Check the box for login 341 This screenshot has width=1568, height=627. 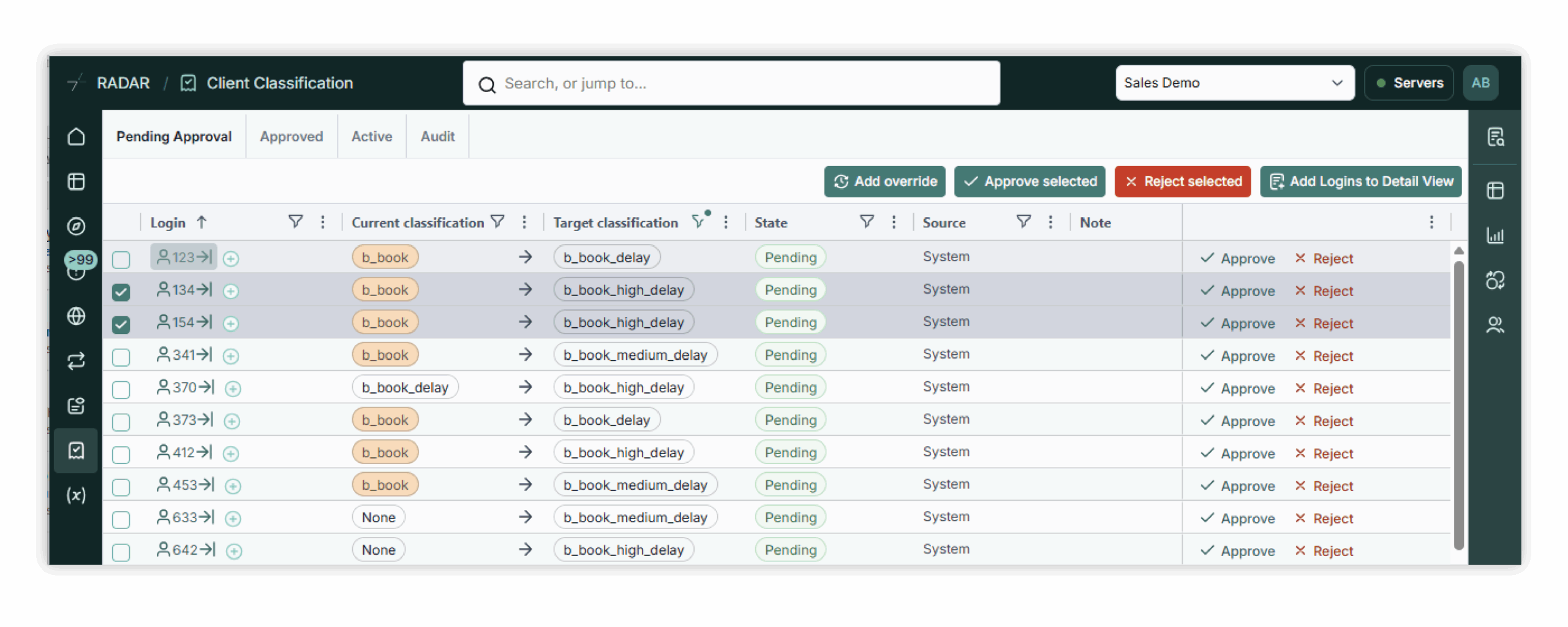pyautogui.click(x=121, y=357)
